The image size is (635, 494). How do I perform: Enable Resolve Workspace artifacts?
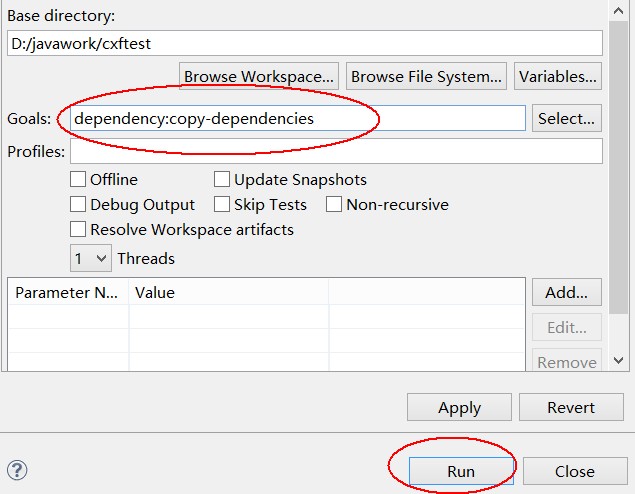(x=78, y=230)
